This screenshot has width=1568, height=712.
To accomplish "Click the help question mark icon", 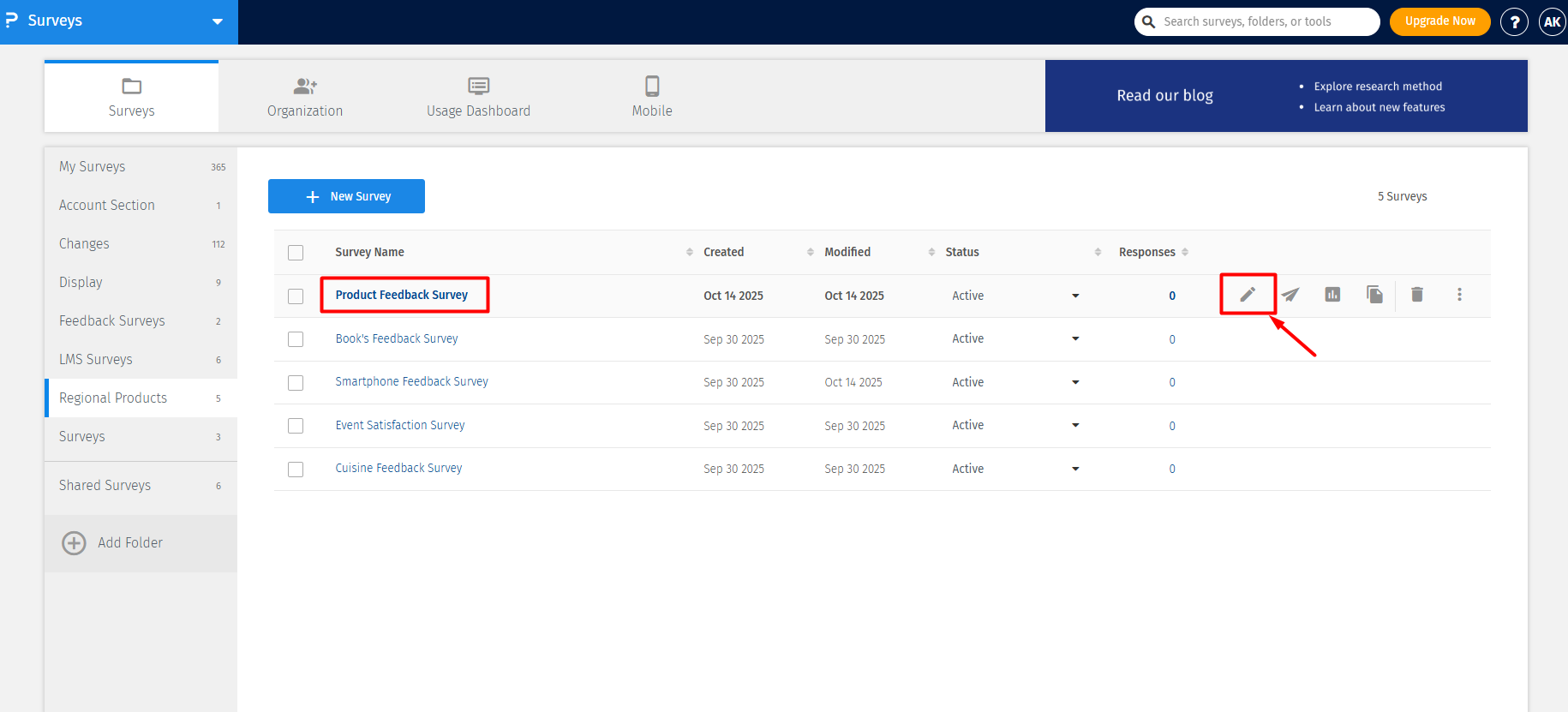I will pyautogui.click(x=1514, y=22).
